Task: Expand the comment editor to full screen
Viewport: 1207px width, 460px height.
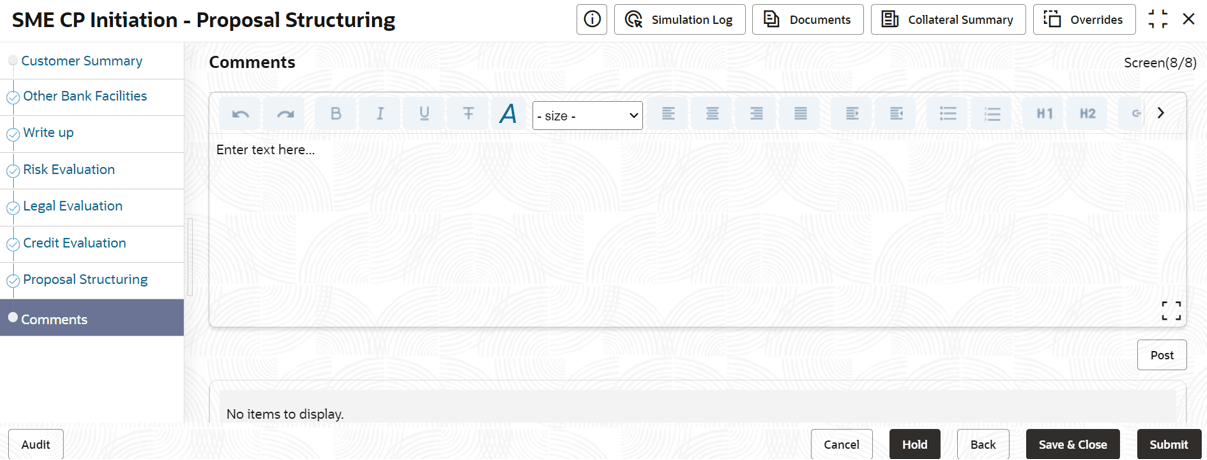Action: coord(1171,311)
